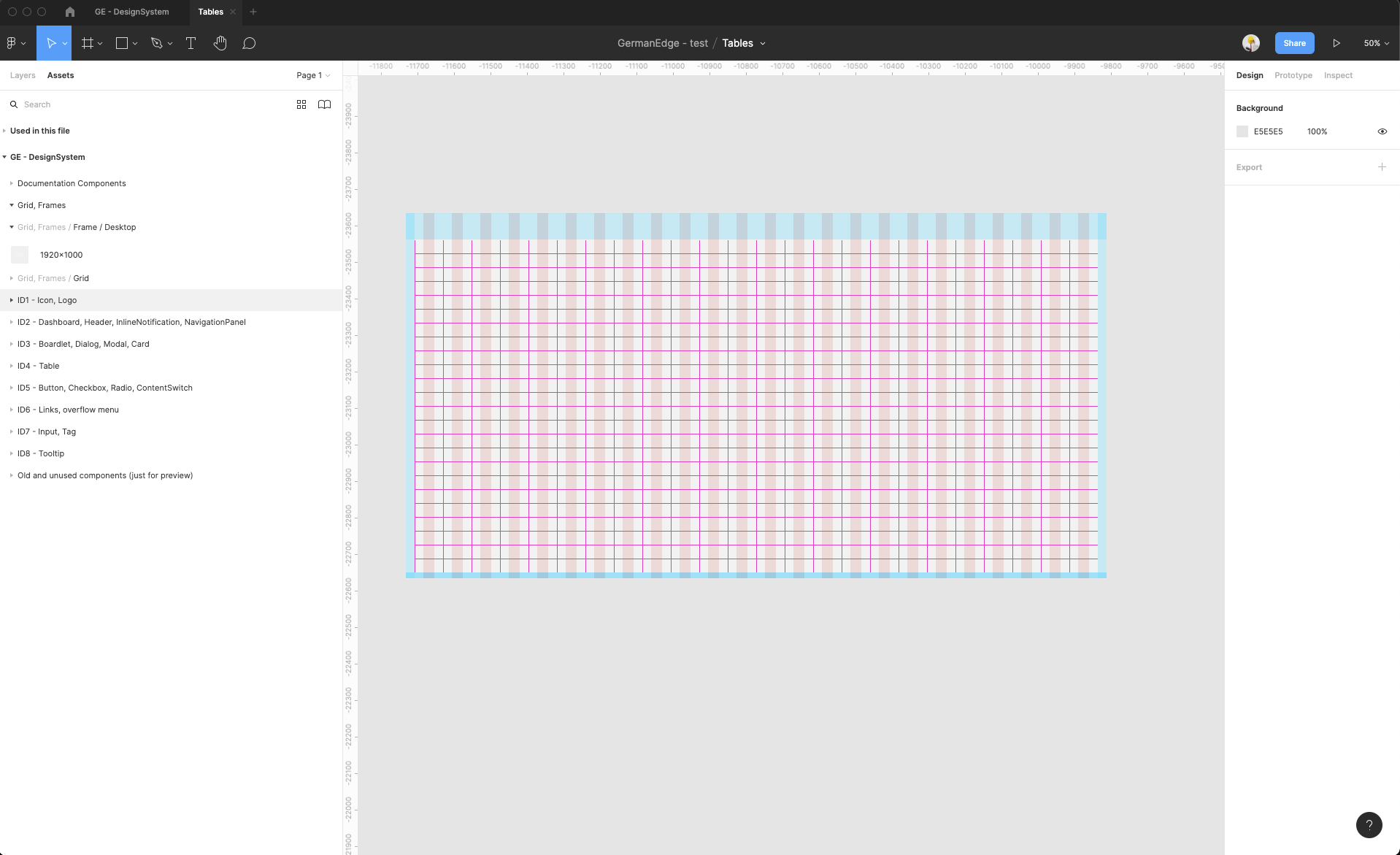Screen dimensions: 1400x855
Task: Present the prototype with play button
Action: tap(1336, 43)
